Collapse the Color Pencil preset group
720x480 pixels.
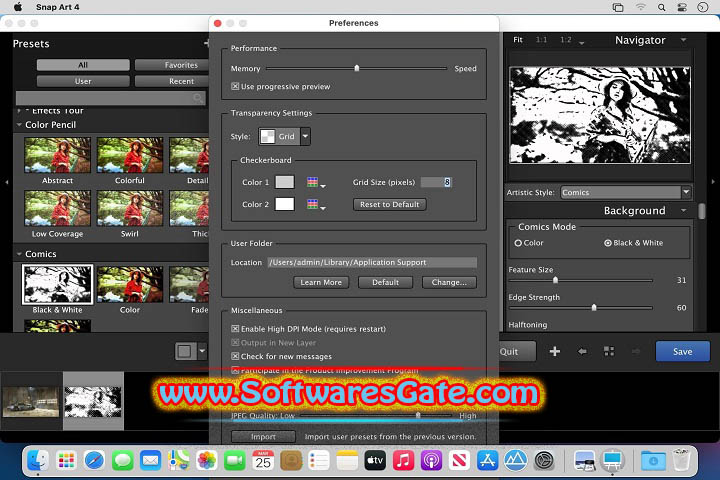point(19,124)
